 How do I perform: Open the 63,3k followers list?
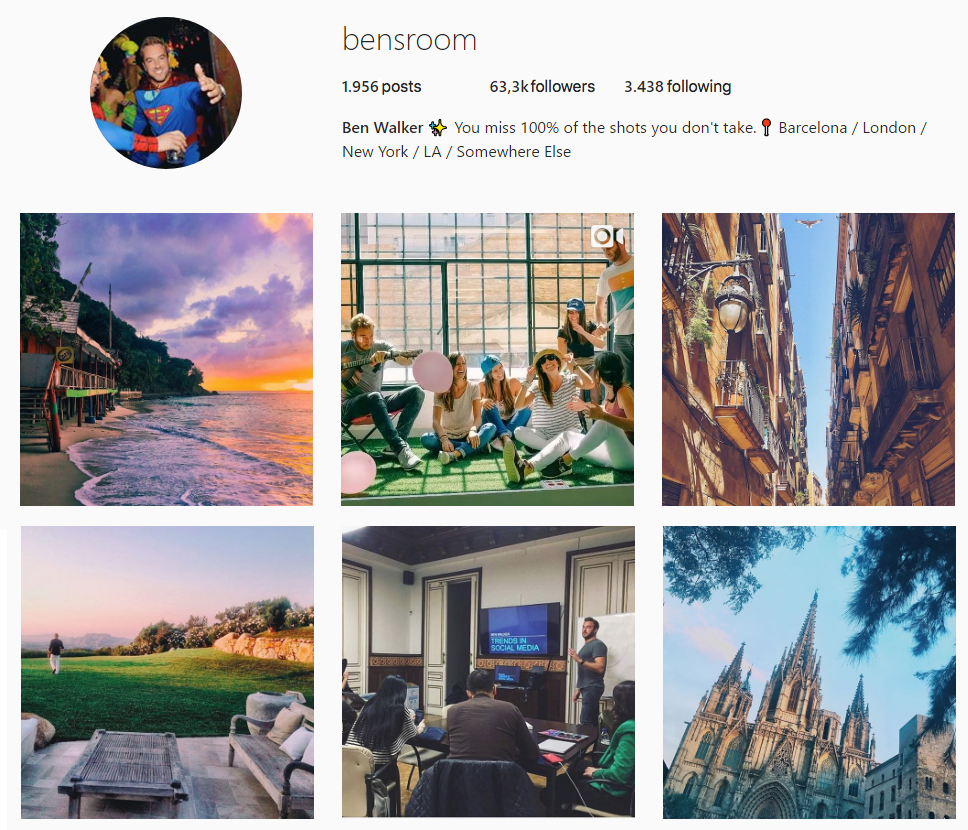(x=542, y=86)
